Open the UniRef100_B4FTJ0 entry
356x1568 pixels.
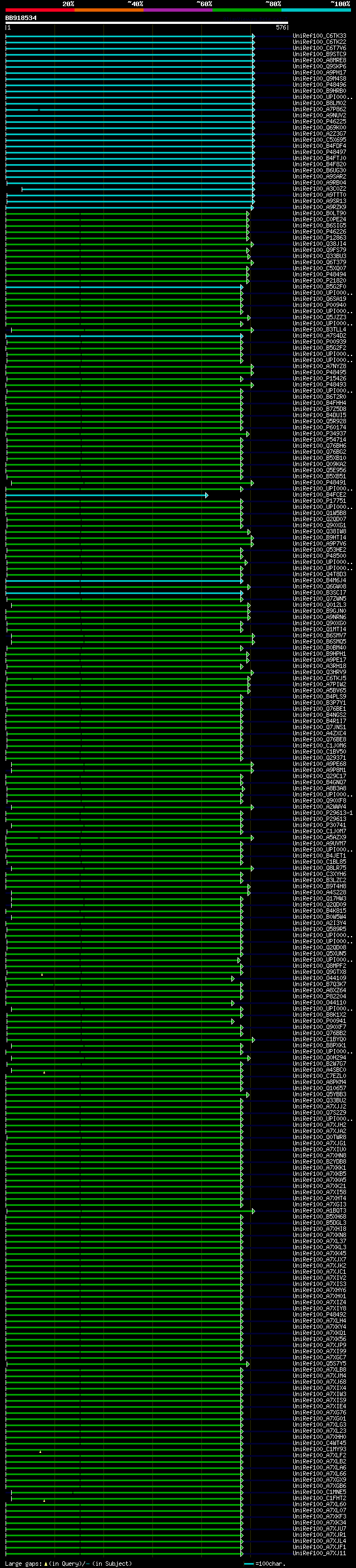(319, 159)
